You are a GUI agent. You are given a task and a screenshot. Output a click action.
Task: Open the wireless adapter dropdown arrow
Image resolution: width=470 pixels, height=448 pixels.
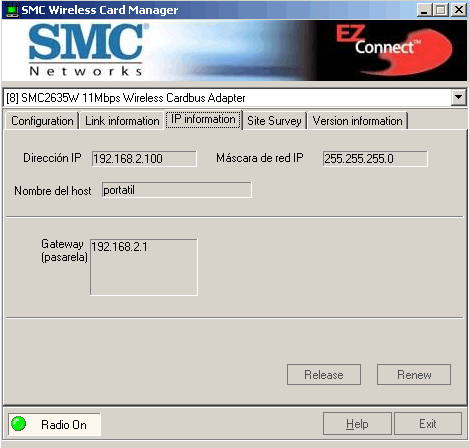(459, 98)
